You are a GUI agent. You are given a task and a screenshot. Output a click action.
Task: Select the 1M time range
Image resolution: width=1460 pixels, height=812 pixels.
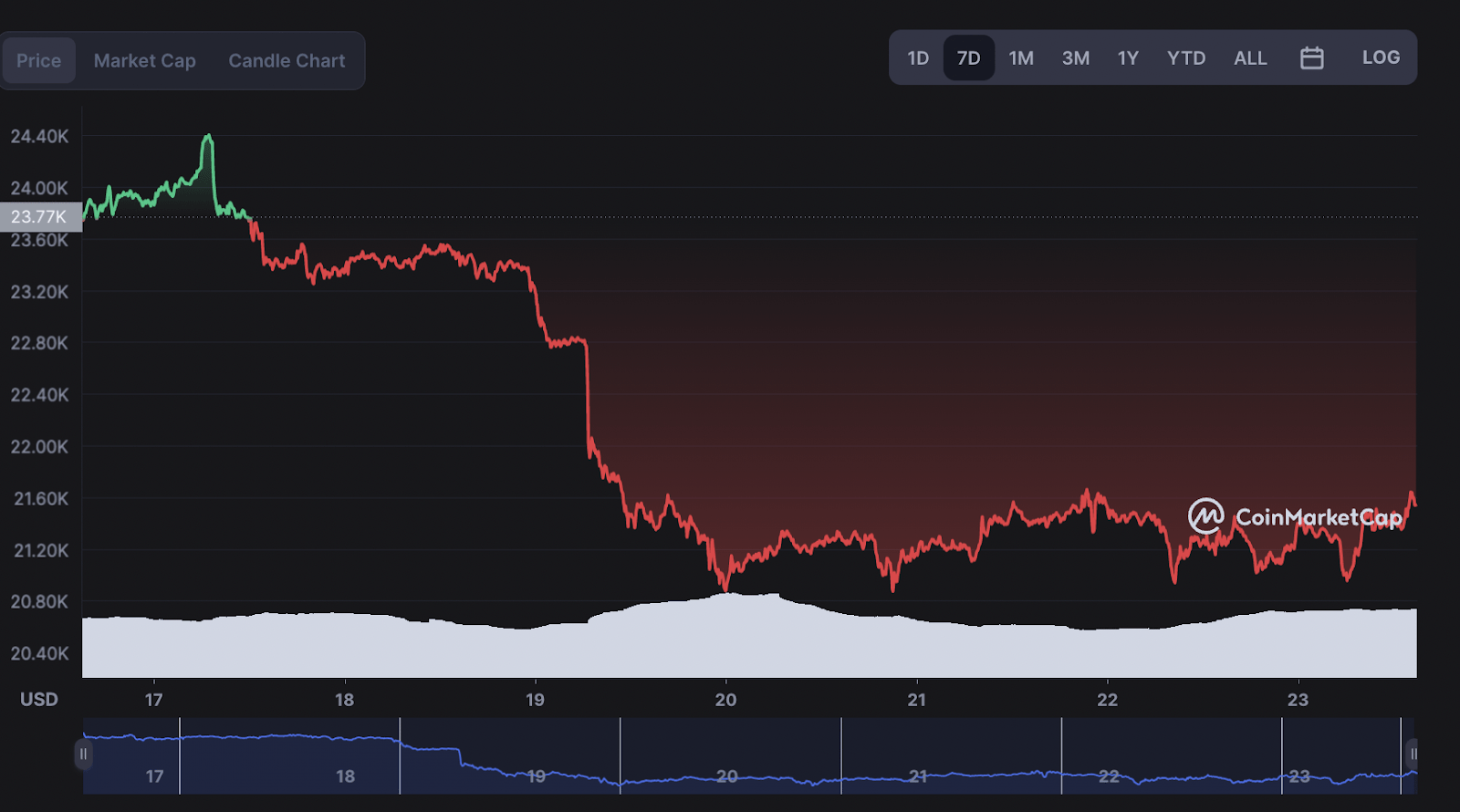(1021, 58)
